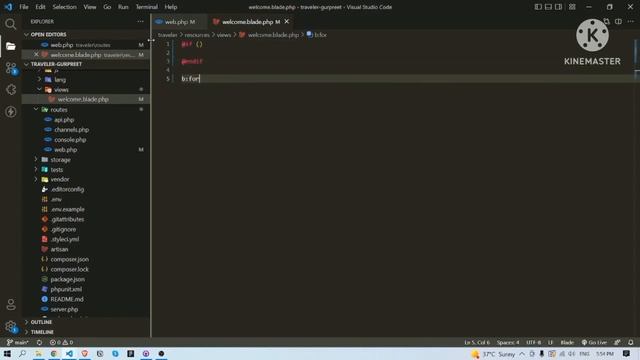The height and width of the screenshot is (360, 640).
Task: Click the Windows Start button
Action: [x=7, y=353]
